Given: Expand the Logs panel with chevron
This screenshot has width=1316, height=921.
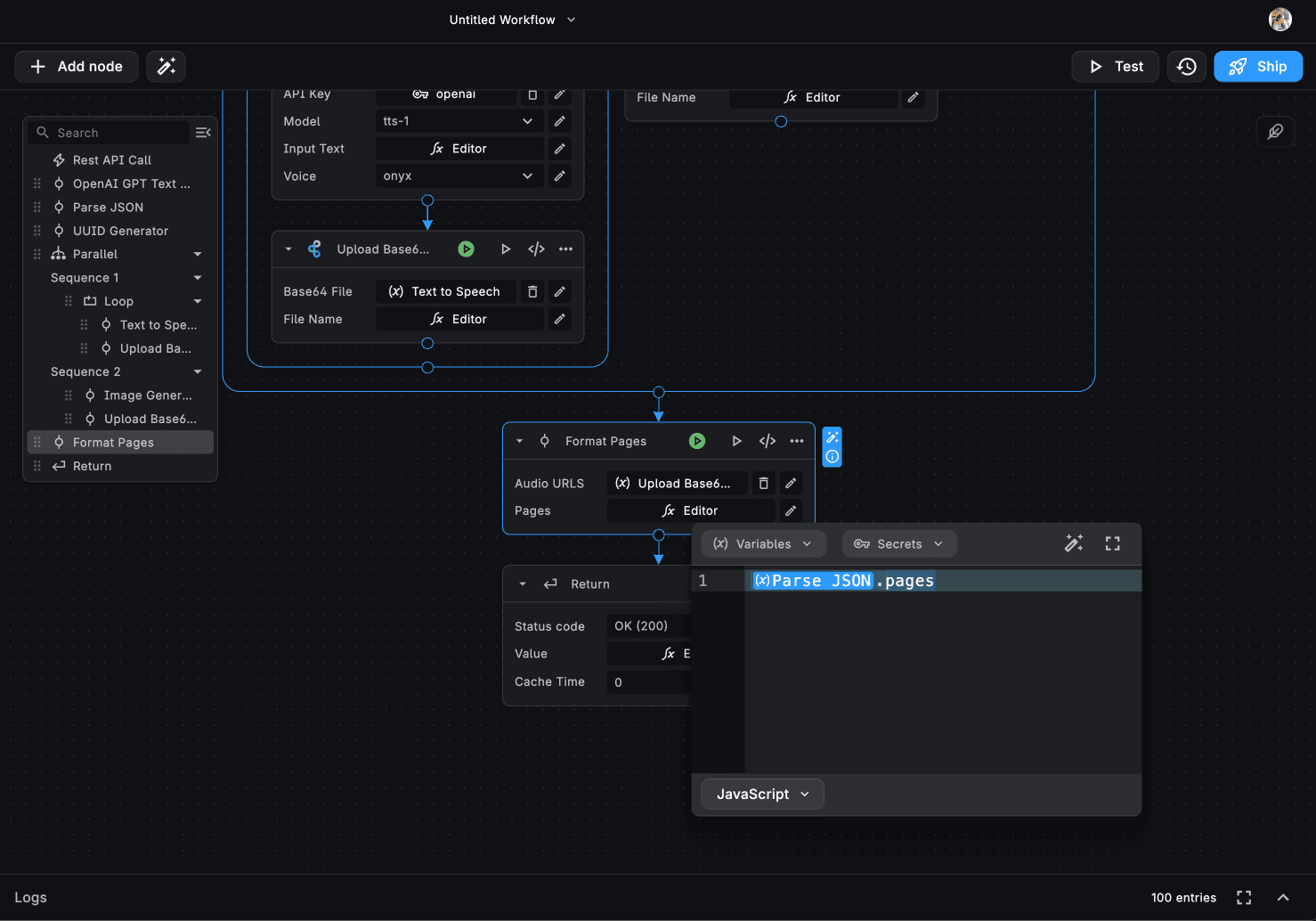Looking at the screenshot, I should point(1282,898).
